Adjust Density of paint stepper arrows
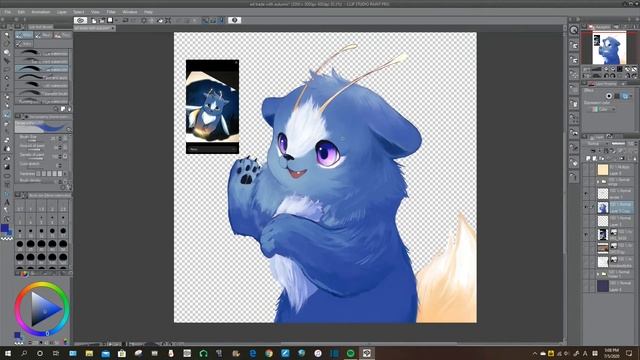Image resolution: width=640 pixels, height=360 pixels. point(60,156)
